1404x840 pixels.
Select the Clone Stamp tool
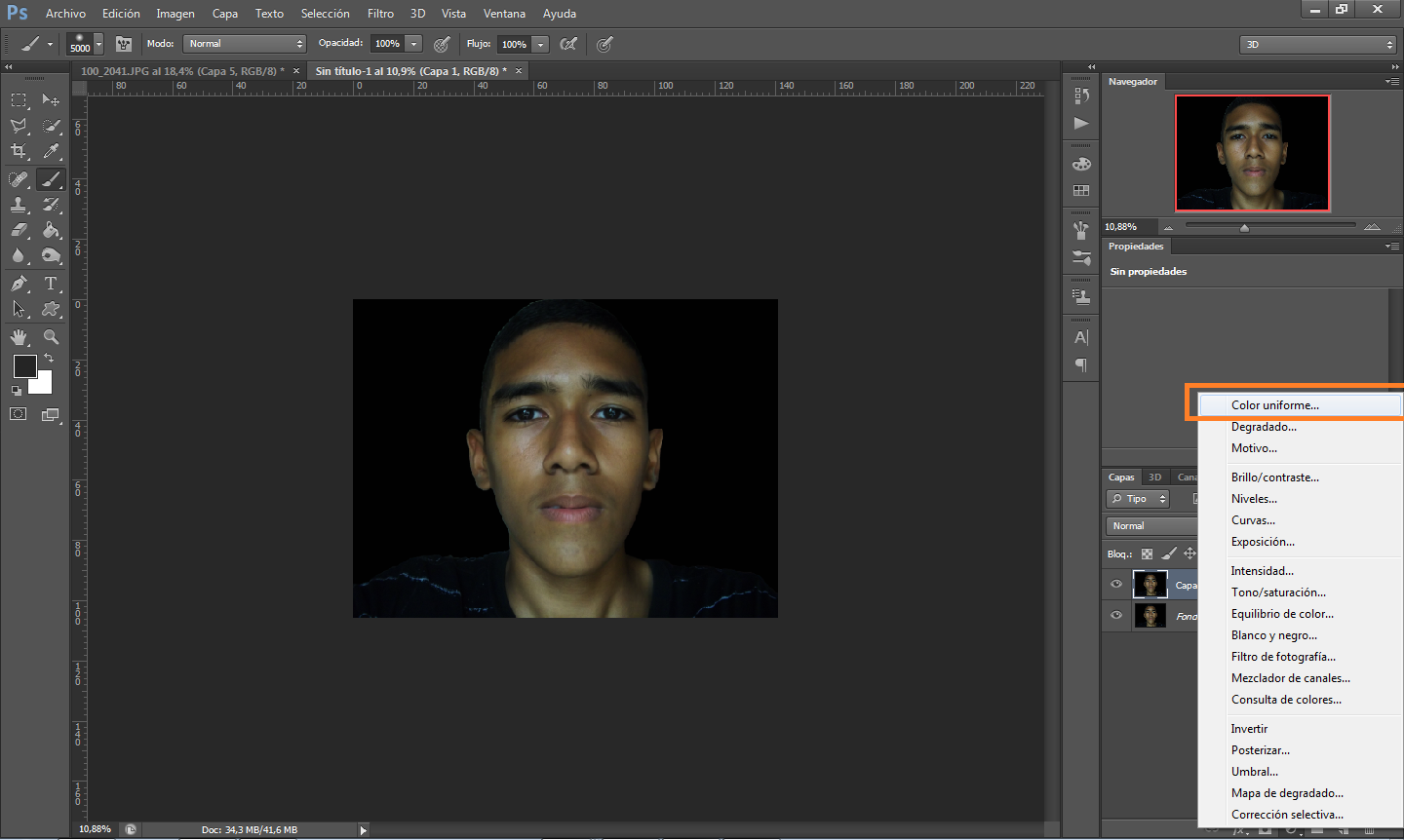(19, 205)
